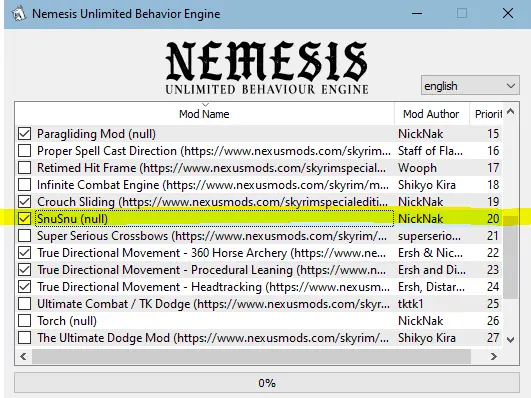Click author cell 'Ersh & Nic...'
This screenshot has width=531, height=398.
point(430,253)
